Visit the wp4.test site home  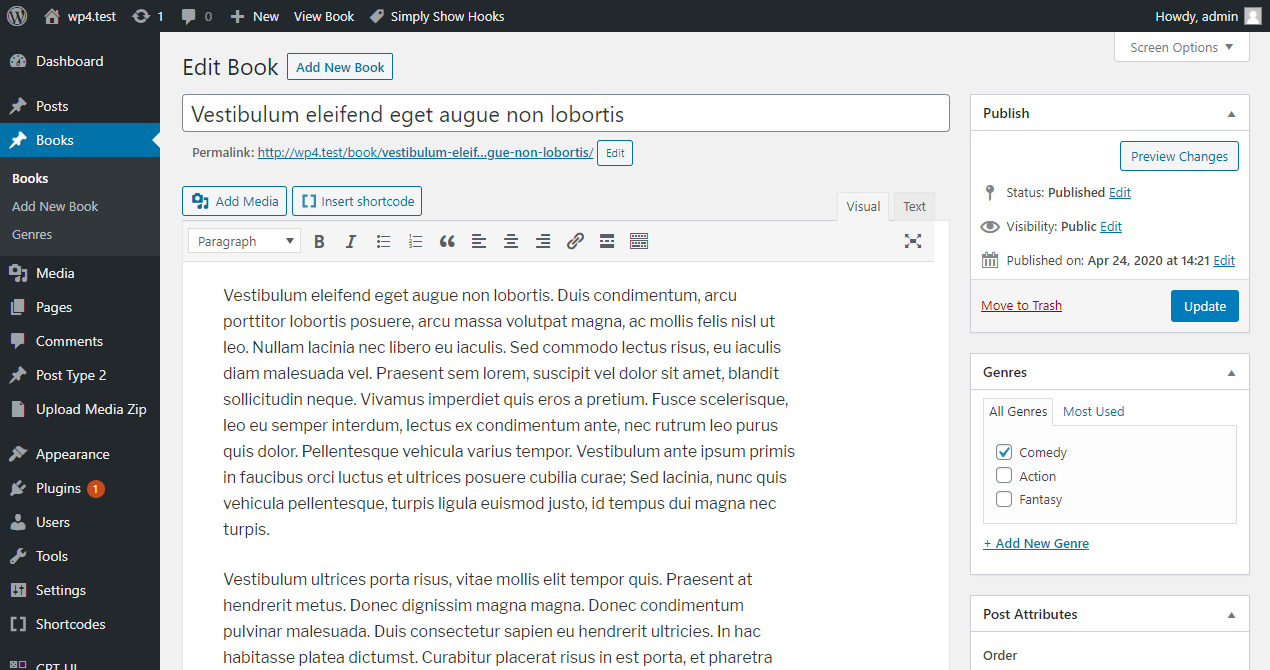[x=80, y=16]
